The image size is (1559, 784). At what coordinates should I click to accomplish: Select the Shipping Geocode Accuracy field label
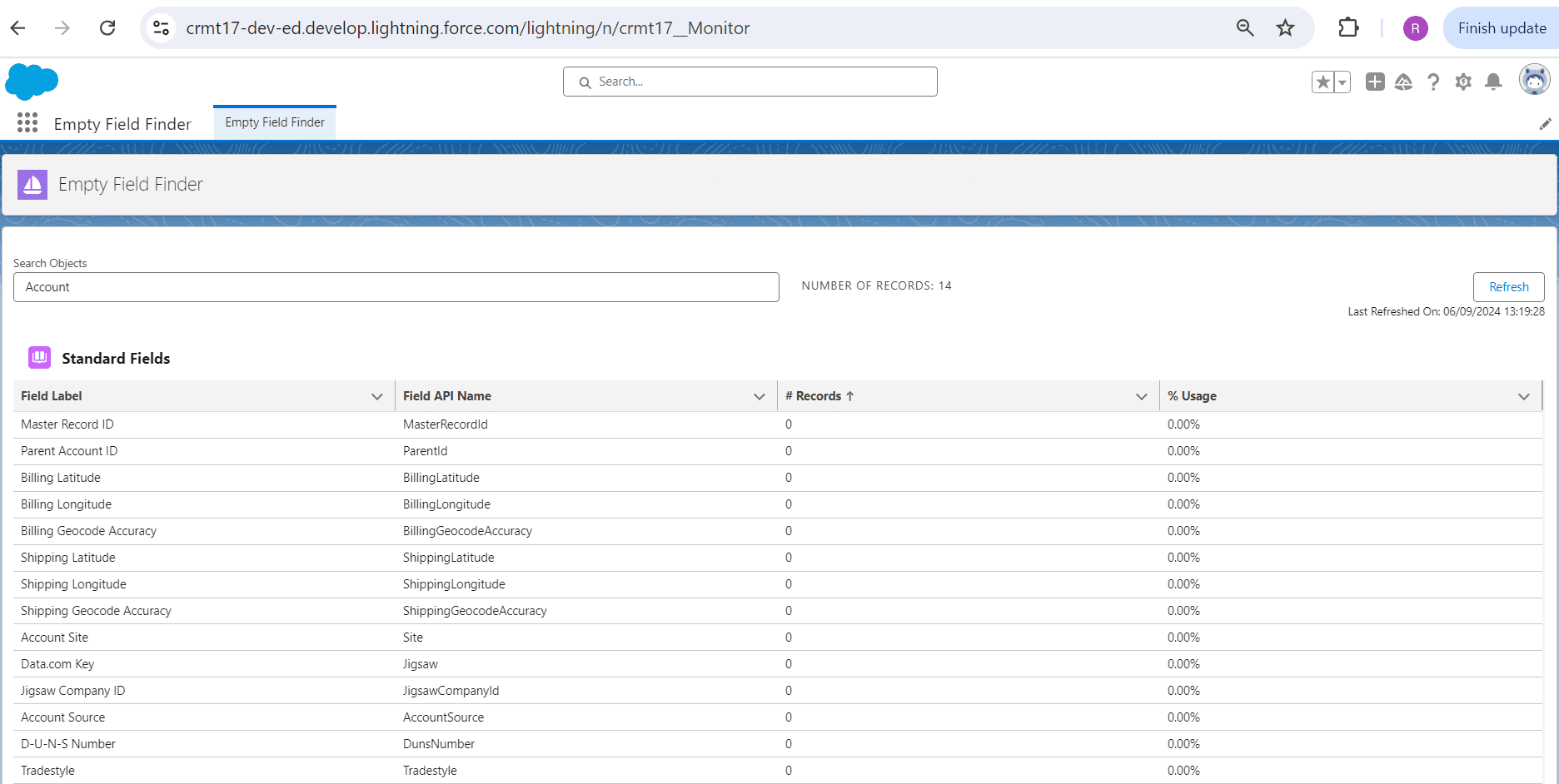pyautogui.click(x=96, y=611)
